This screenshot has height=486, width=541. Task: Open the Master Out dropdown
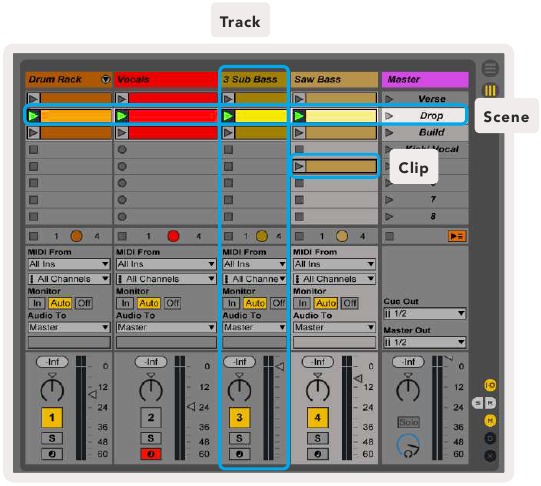[425, 342]
